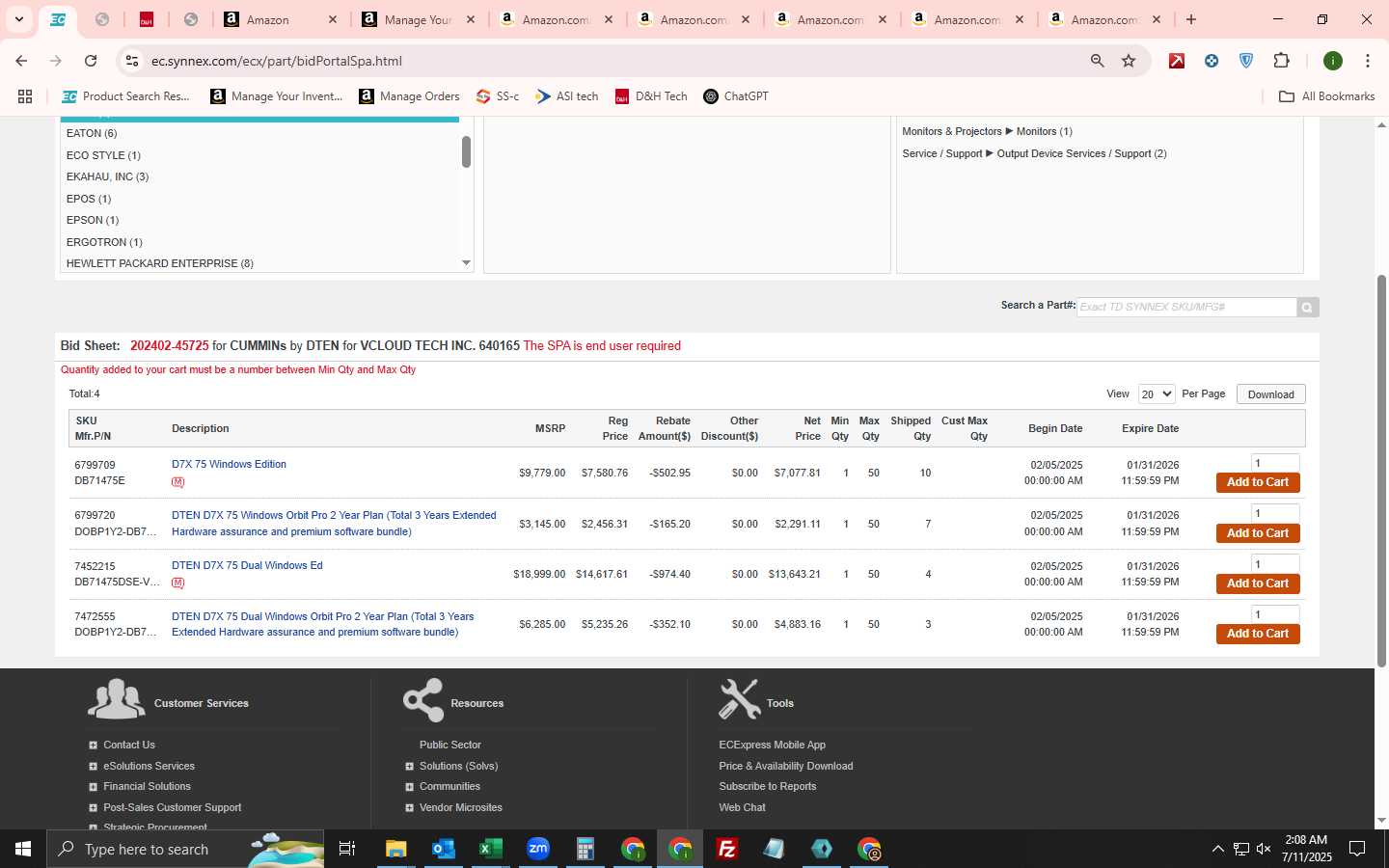
Task: Open a new browser tab
Action: point(1191,19)
